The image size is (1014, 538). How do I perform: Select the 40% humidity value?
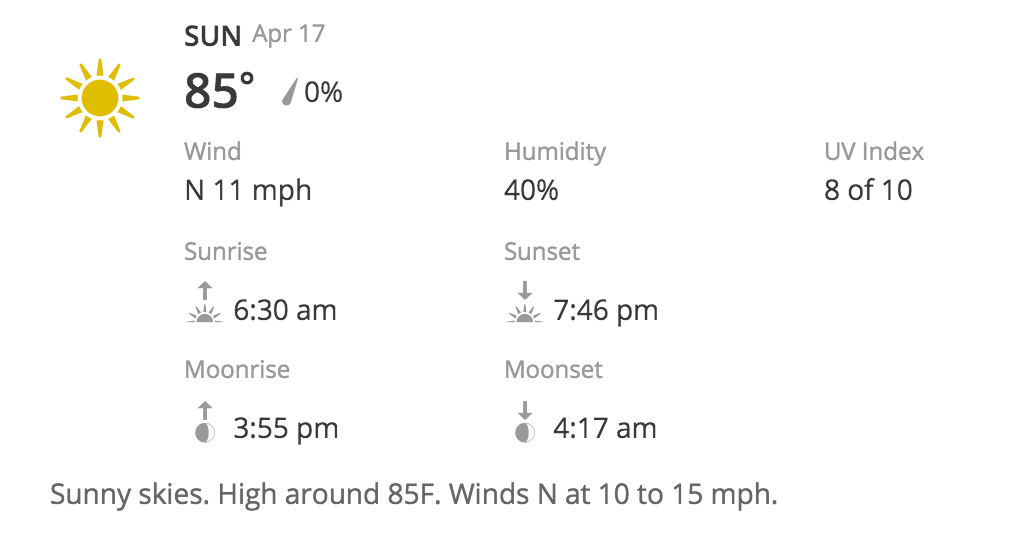click(531, 190)
